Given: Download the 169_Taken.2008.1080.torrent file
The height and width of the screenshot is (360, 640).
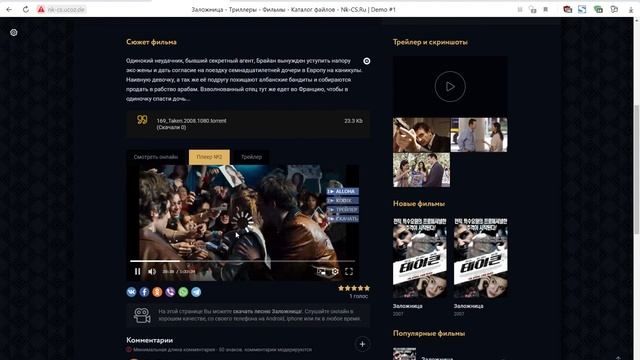Looking at the screenshot, I should click(191, 121).
